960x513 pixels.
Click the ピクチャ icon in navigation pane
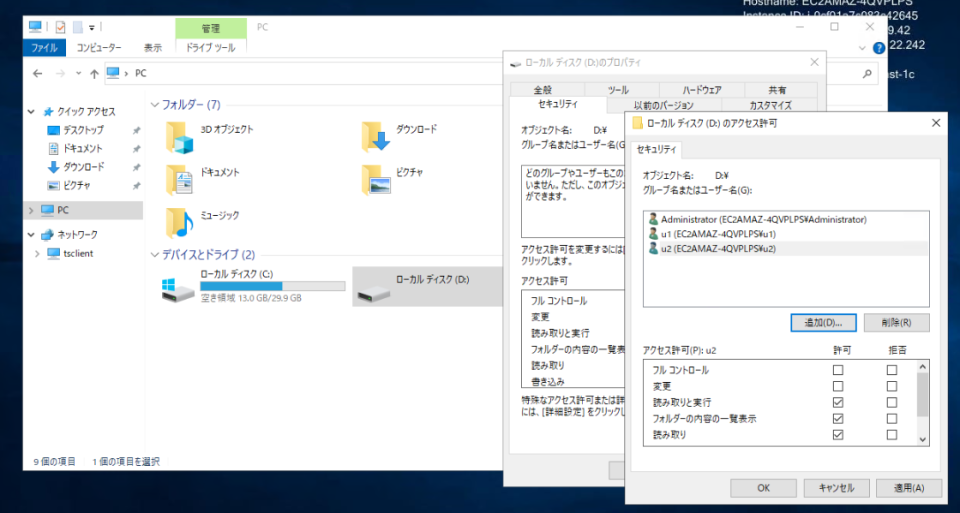53,185
